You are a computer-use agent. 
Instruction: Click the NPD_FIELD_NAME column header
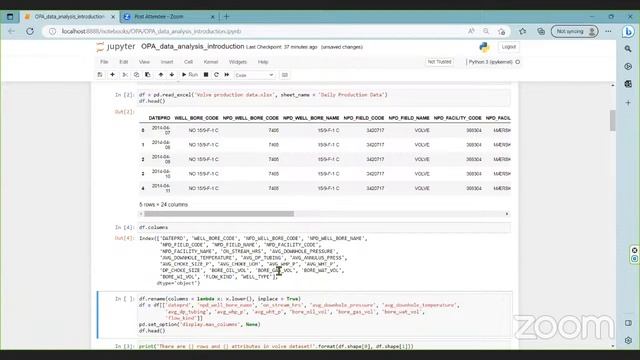(409, 118)
